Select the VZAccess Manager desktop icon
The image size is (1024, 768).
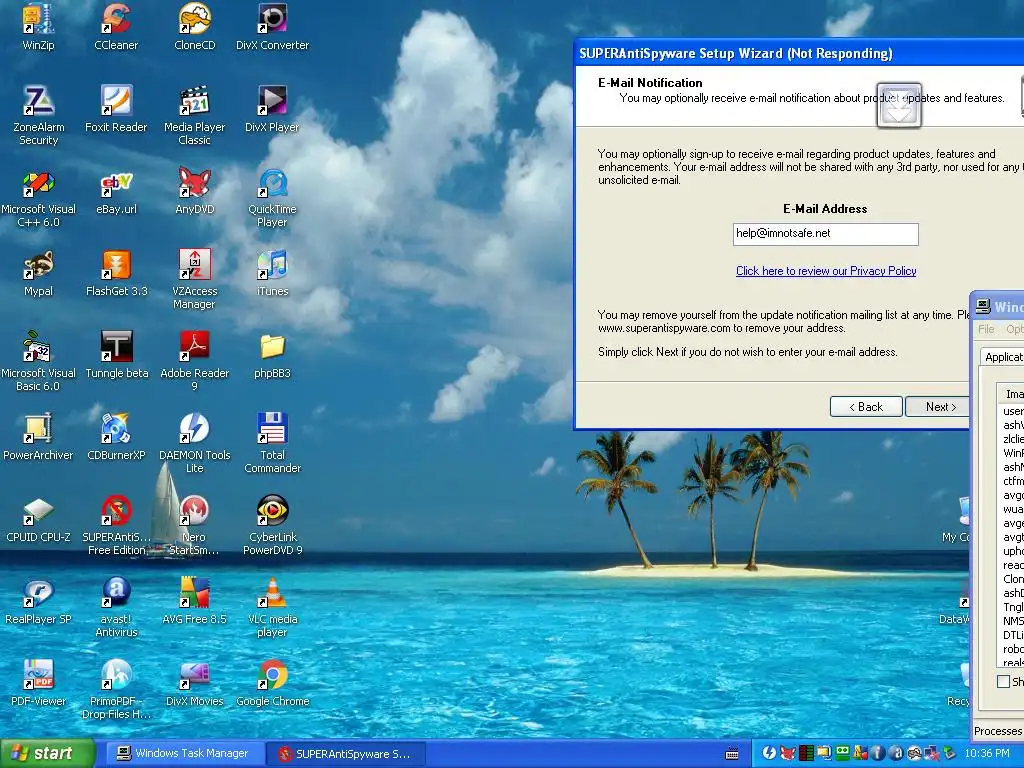click(x=195, y=280)
